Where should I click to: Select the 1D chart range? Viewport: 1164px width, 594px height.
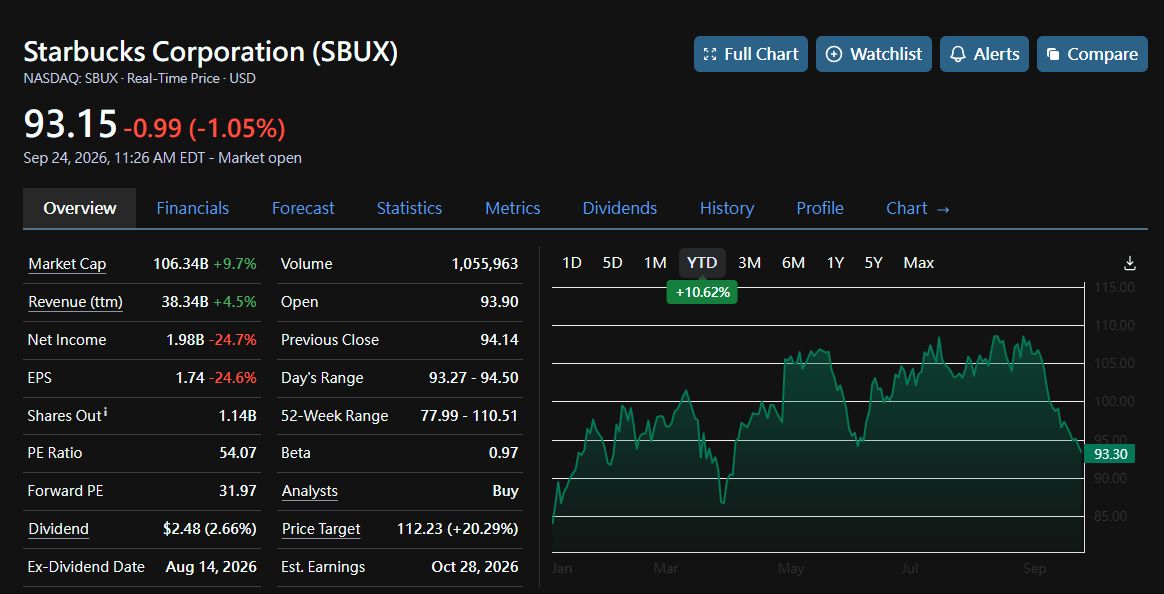tap(572, 263)
